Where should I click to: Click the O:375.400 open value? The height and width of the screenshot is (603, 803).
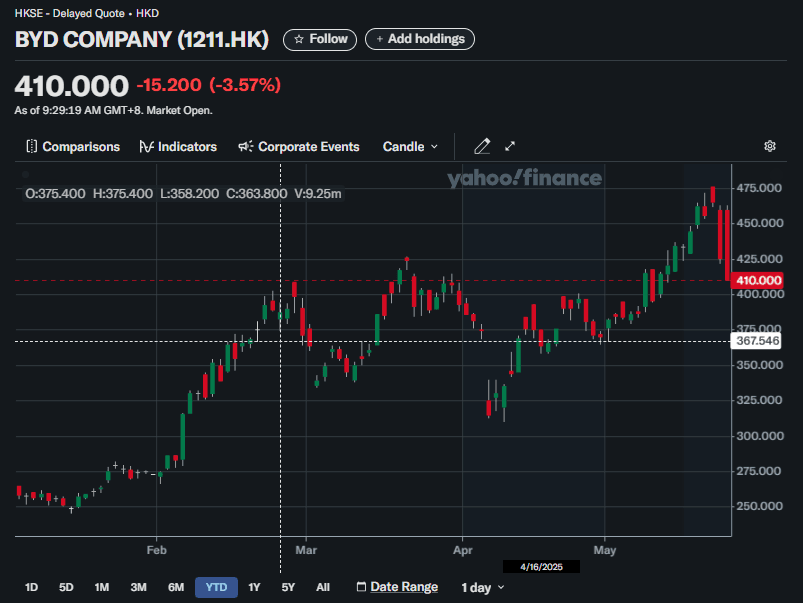(55, 194)
